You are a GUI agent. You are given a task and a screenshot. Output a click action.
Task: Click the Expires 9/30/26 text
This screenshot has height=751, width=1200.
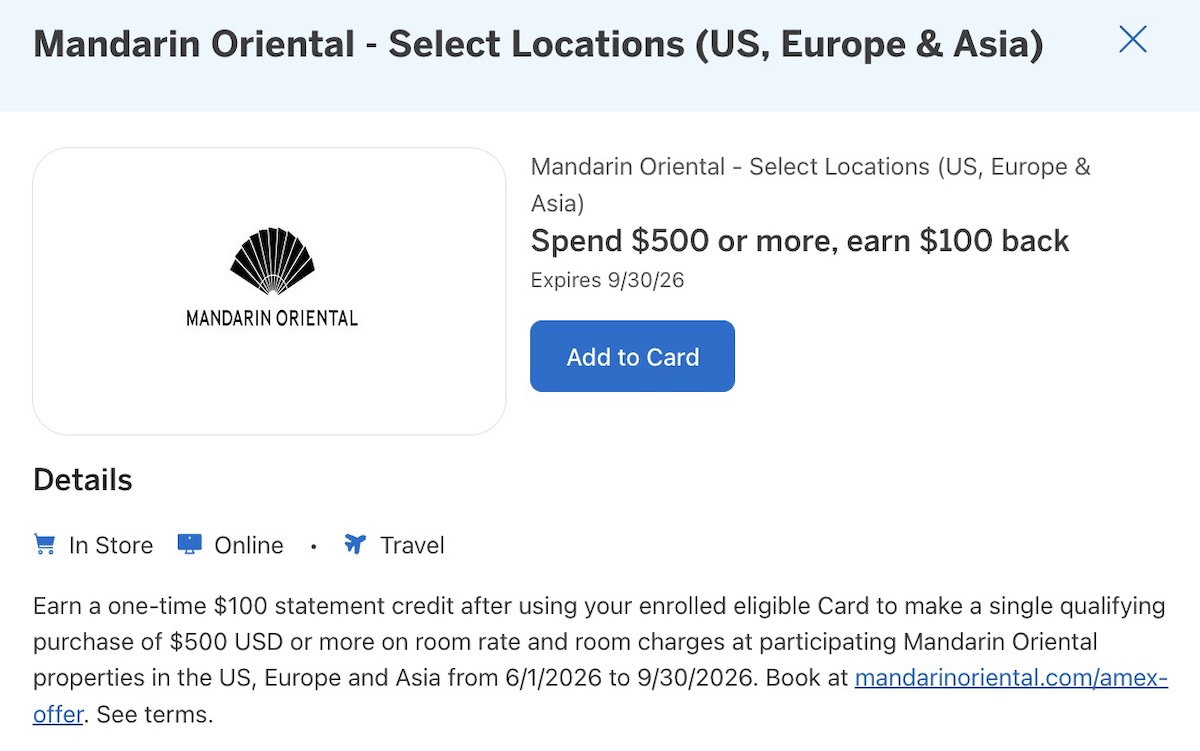coord(607,280)
